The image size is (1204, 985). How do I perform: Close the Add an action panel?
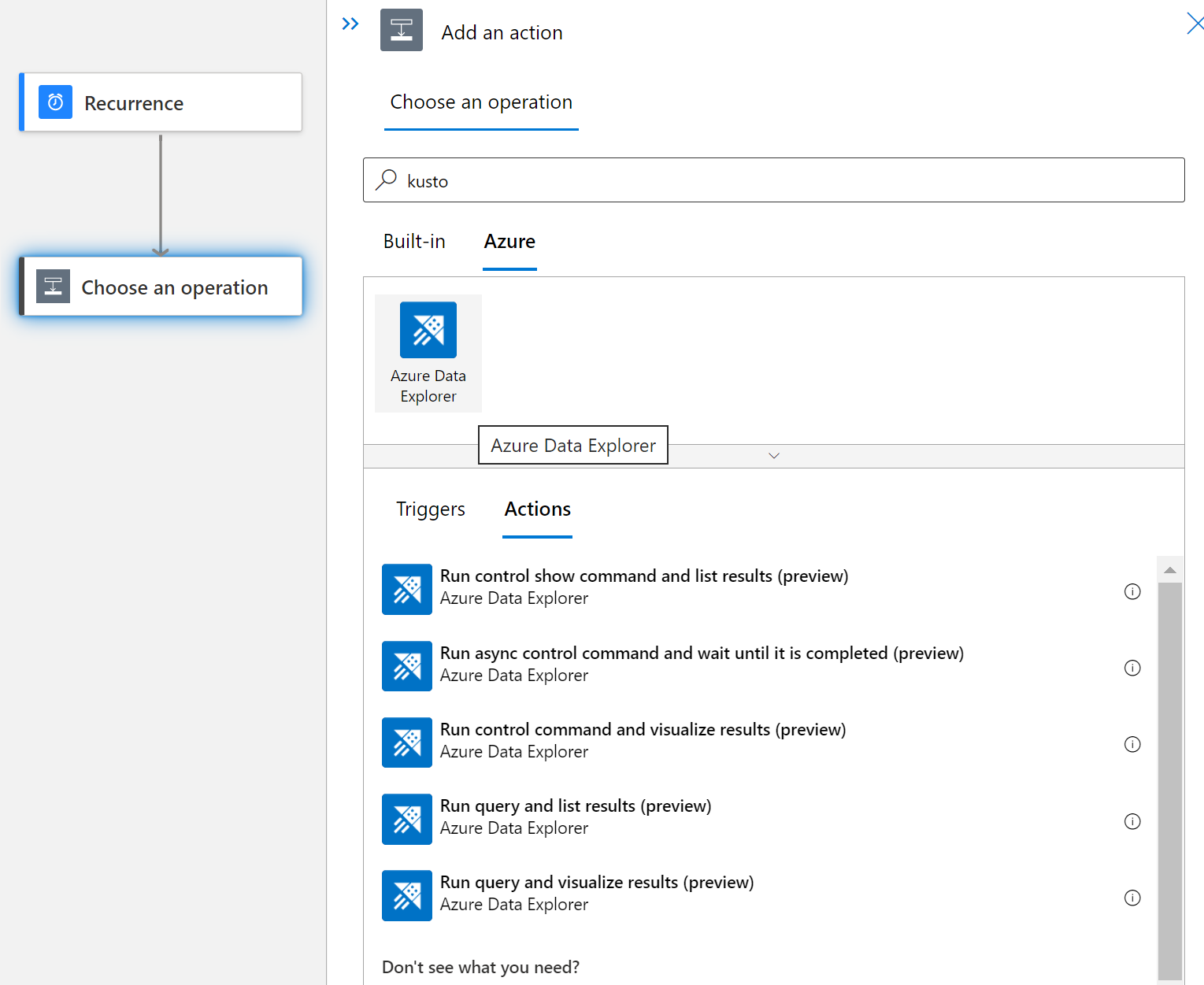[1195, 24]
